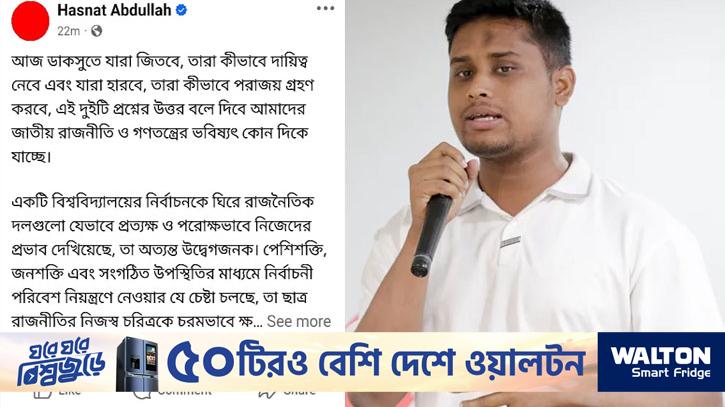Viewport: 725px width, 407px height.
Task: Click the blue verified badge icon
Action: pyautogui.click(x=182, y=10)
